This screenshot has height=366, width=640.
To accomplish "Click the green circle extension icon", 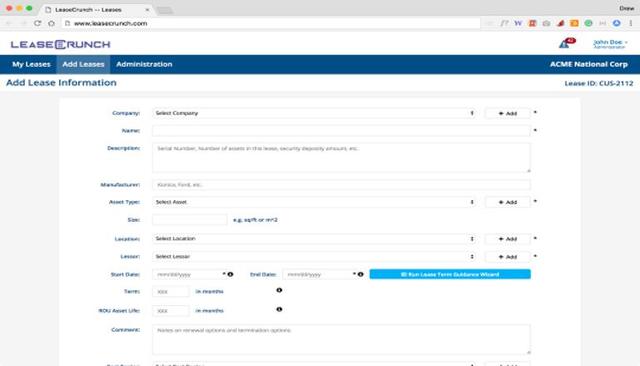I will click(588, 23).
